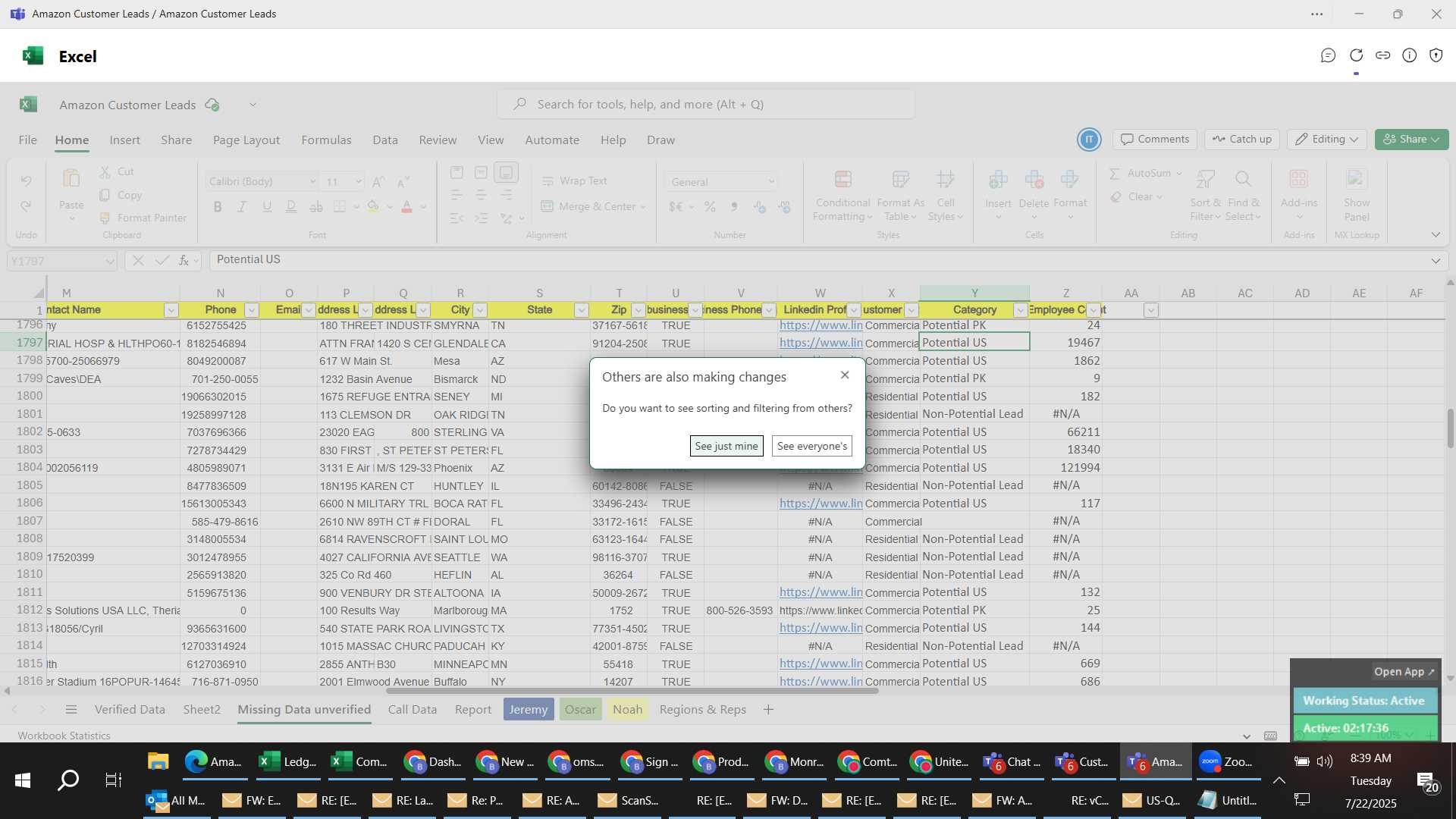Switch to the Call Data sheet tab
This screenshot has height=819, width=1456.
(x=413, y=710)
